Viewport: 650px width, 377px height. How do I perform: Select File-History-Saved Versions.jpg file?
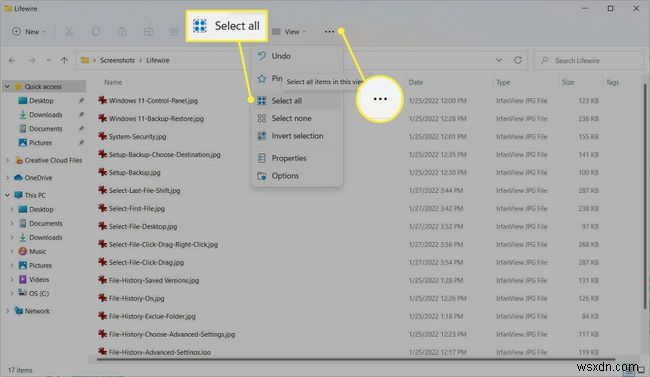point(154,280)
